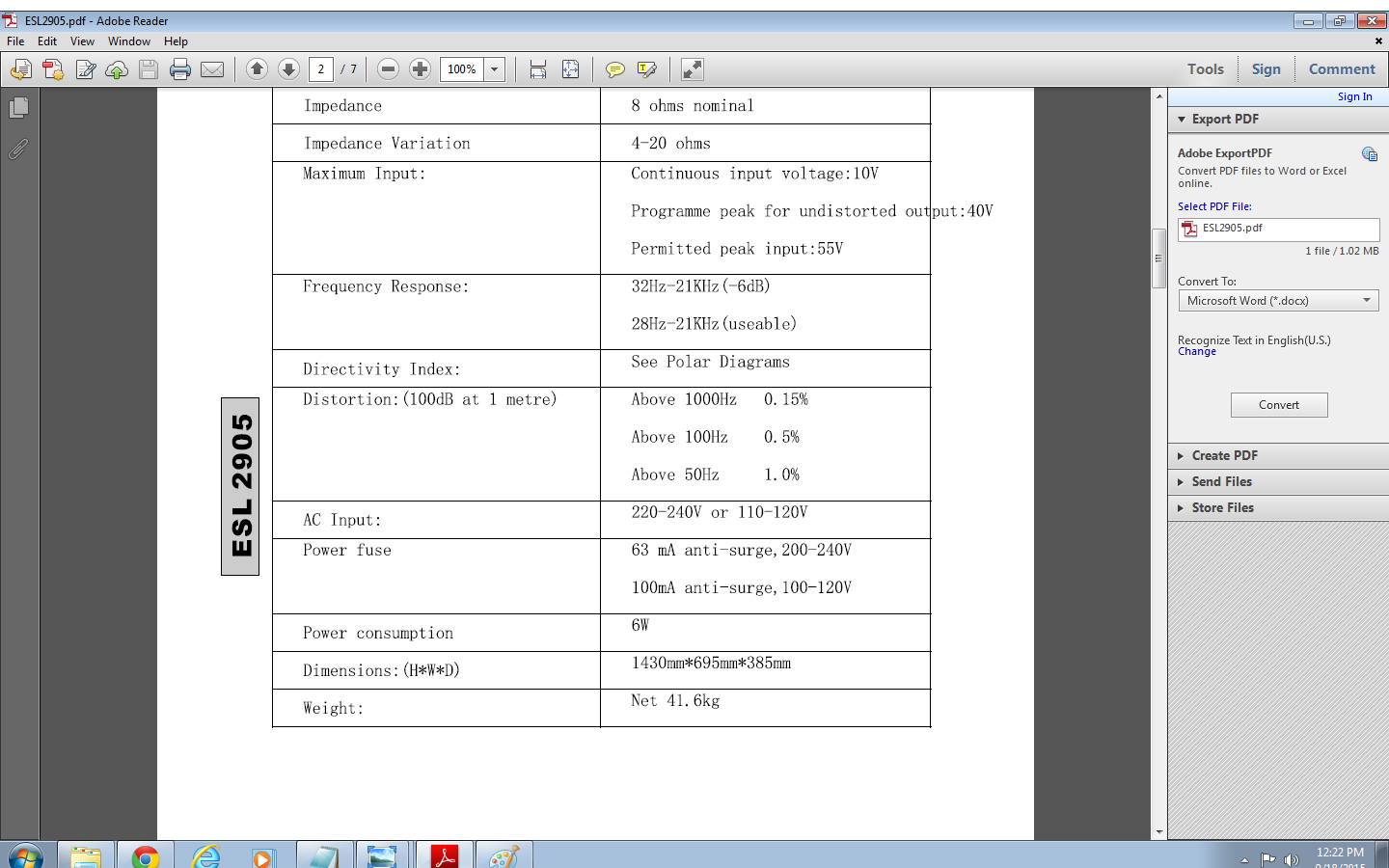Click '32Hz-21KHz (-6dB)' frequency response text

[x=700, y=286]
